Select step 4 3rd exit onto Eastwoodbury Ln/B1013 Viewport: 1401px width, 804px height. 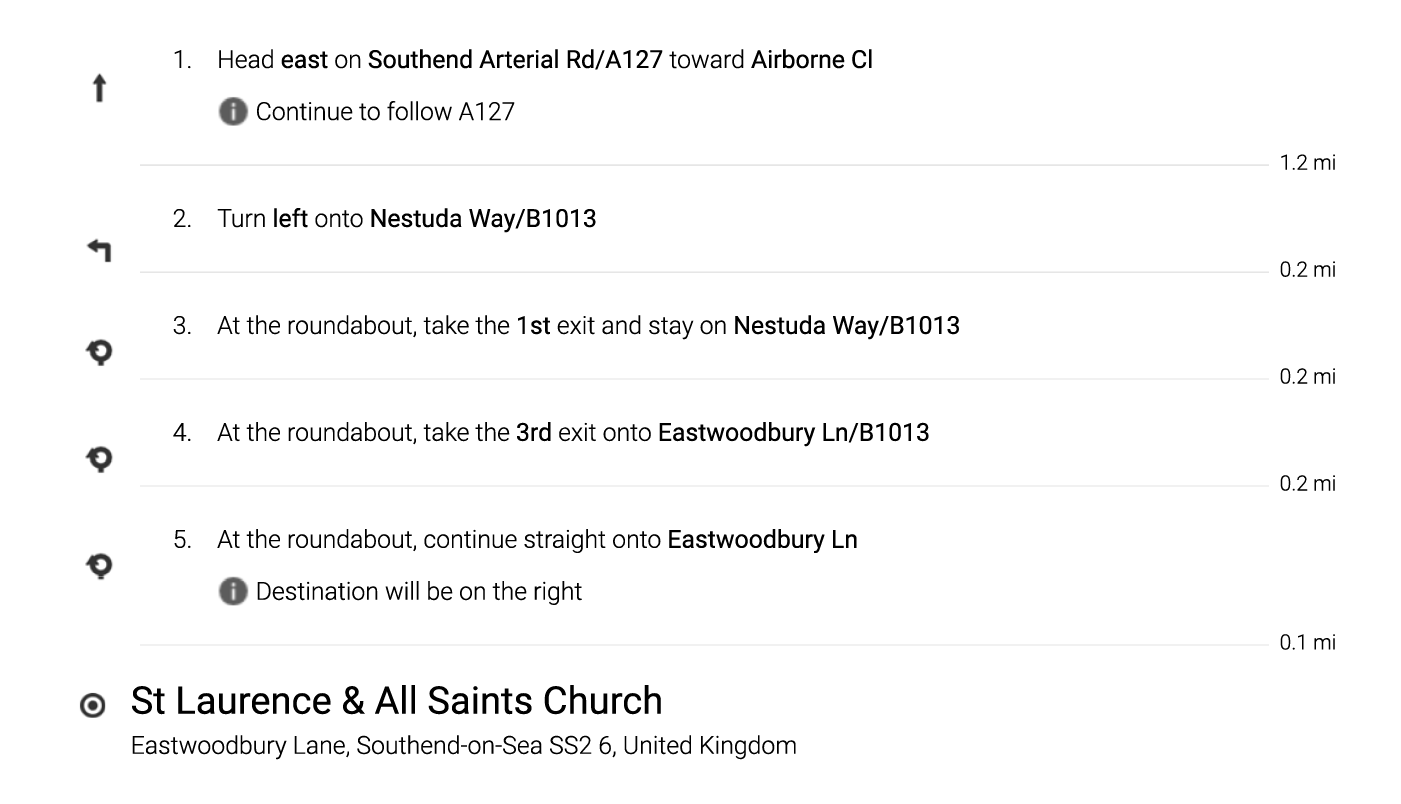[x=573, y=433]
